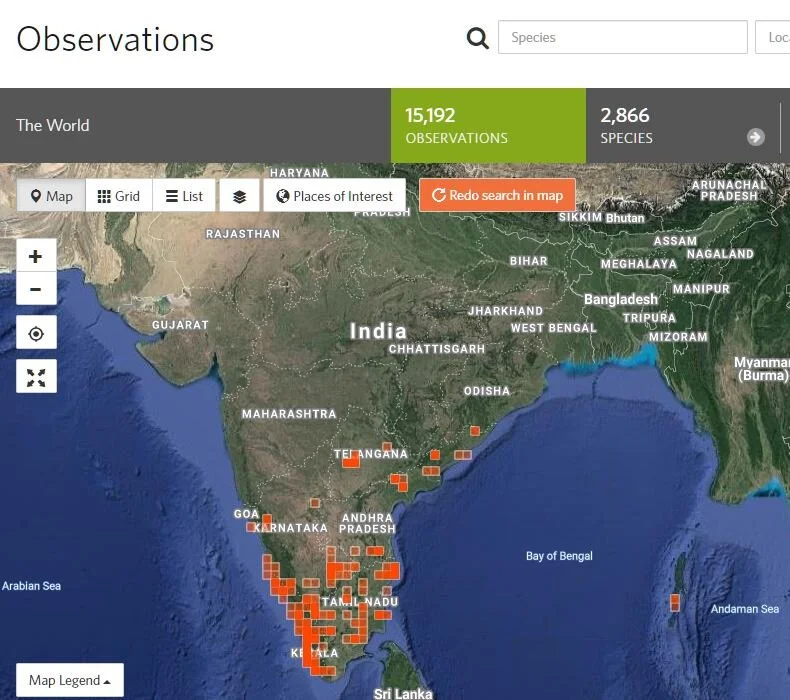The image size is (790, 700).
Task: Click Redo search in map
Action: click(497, 195)
